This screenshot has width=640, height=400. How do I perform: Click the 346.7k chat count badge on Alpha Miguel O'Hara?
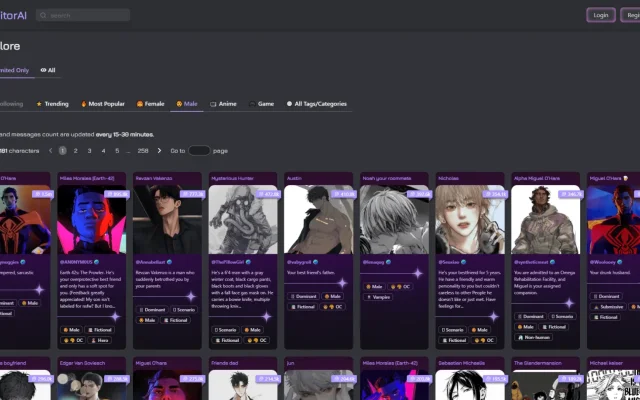(571, 194)
